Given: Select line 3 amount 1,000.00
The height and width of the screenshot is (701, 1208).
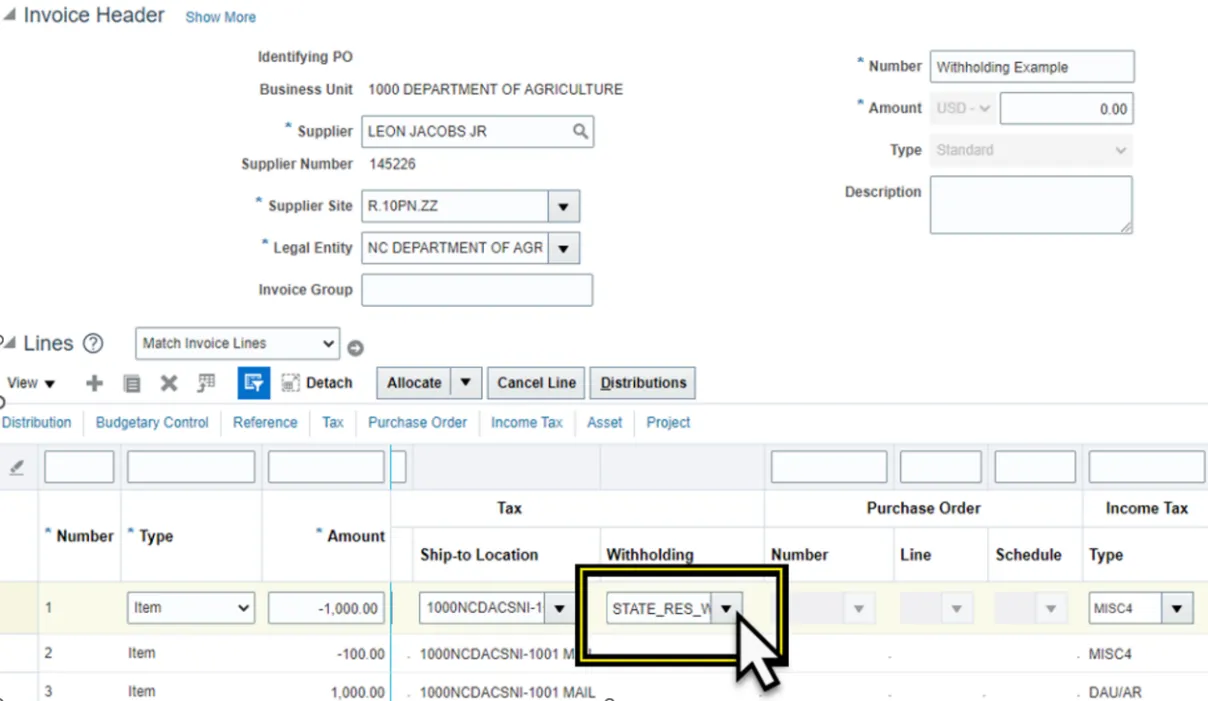Looking at the screenshot, I should (358, 692).
